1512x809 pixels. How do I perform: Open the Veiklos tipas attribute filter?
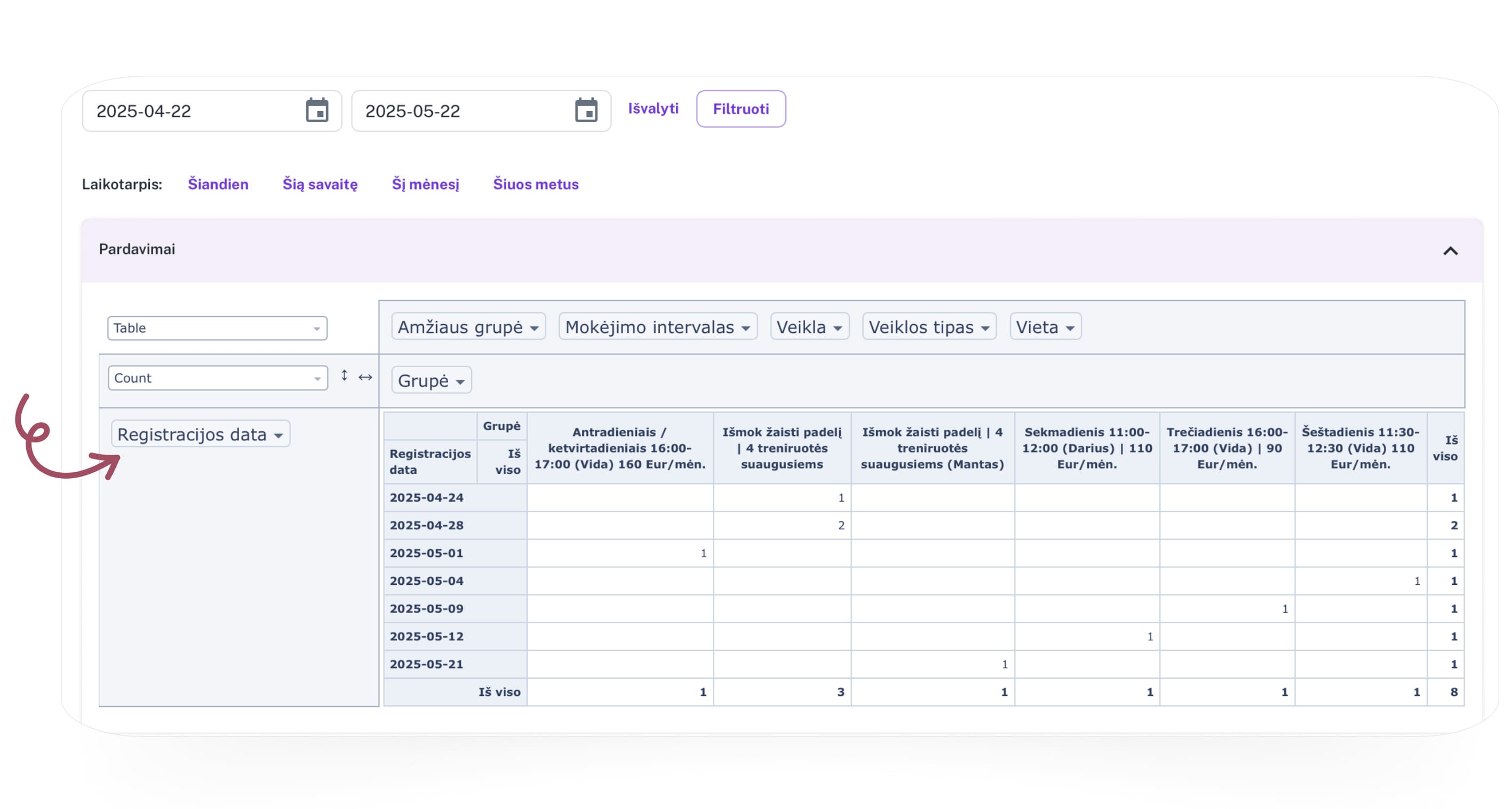pos(984,328)
